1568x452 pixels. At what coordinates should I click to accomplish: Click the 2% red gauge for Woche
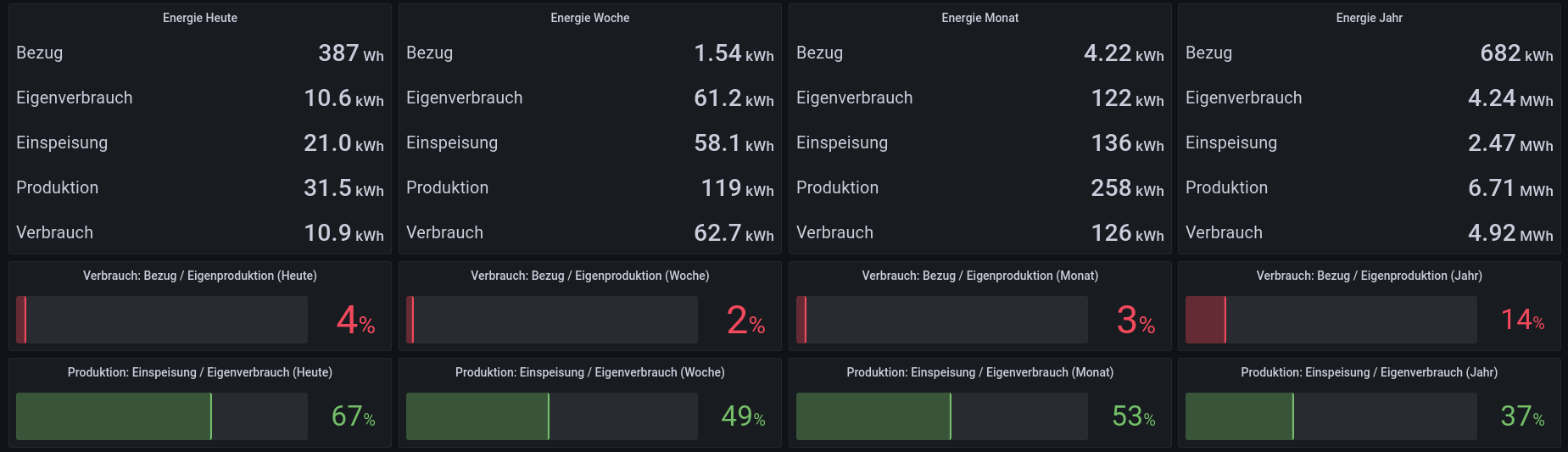(551, 320)
